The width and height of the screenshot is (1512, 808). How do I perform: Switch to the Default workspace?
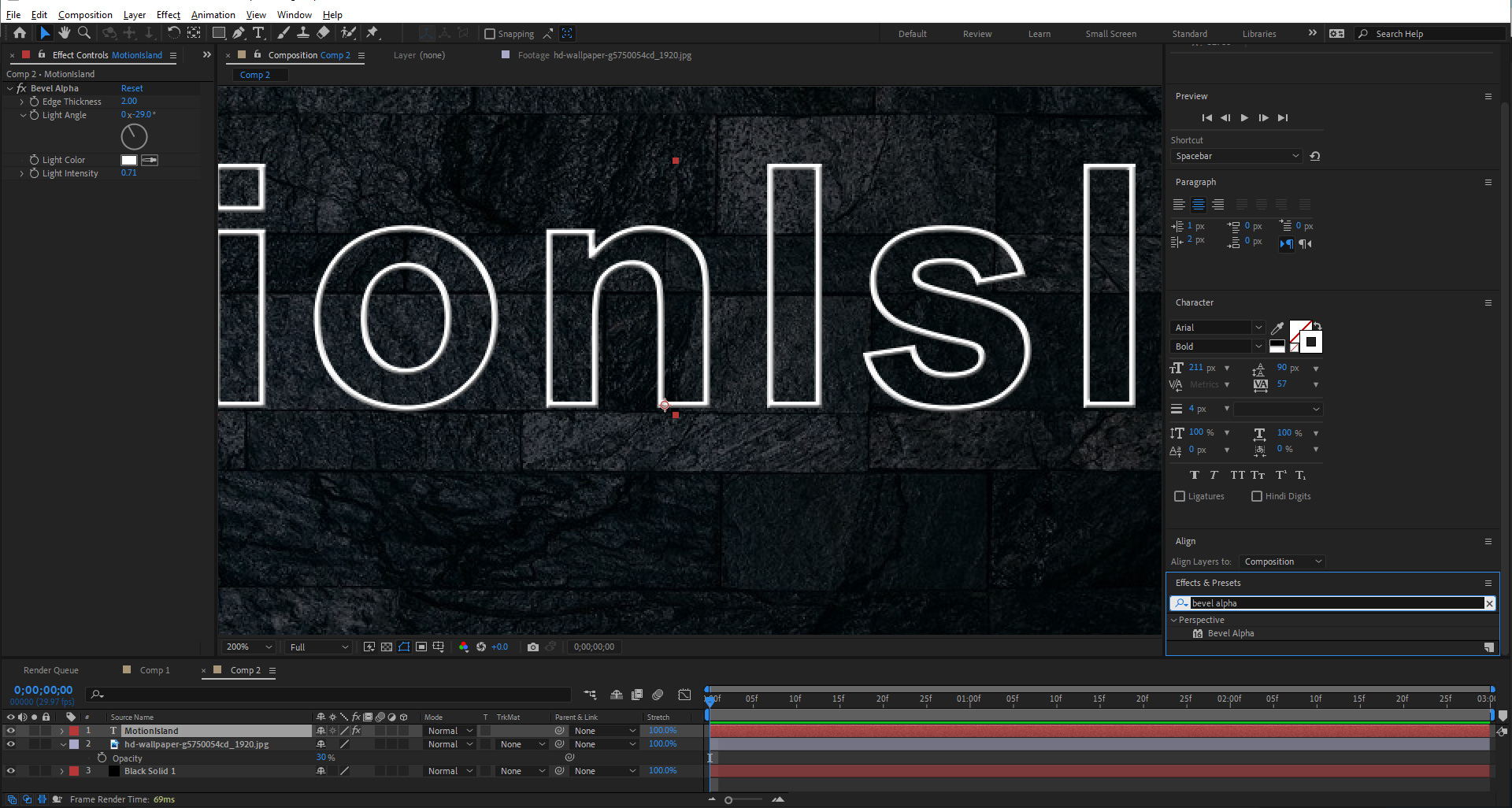[x=912, y=34]
